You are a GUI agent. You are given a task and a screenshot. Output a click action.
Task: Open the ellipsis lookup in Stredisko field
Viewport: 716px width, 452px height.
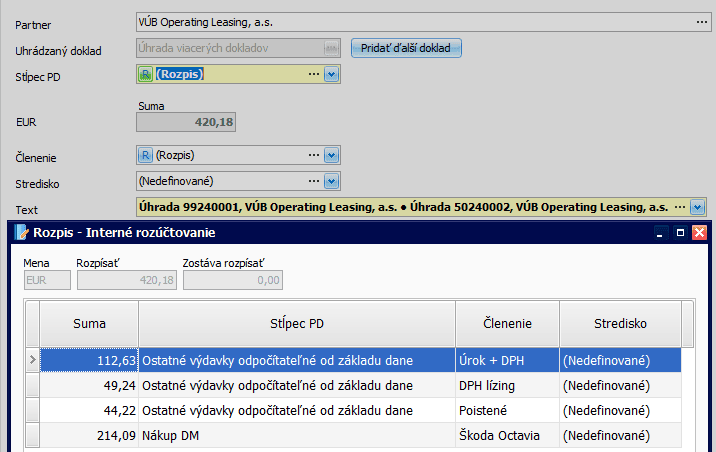pos(314,181)
